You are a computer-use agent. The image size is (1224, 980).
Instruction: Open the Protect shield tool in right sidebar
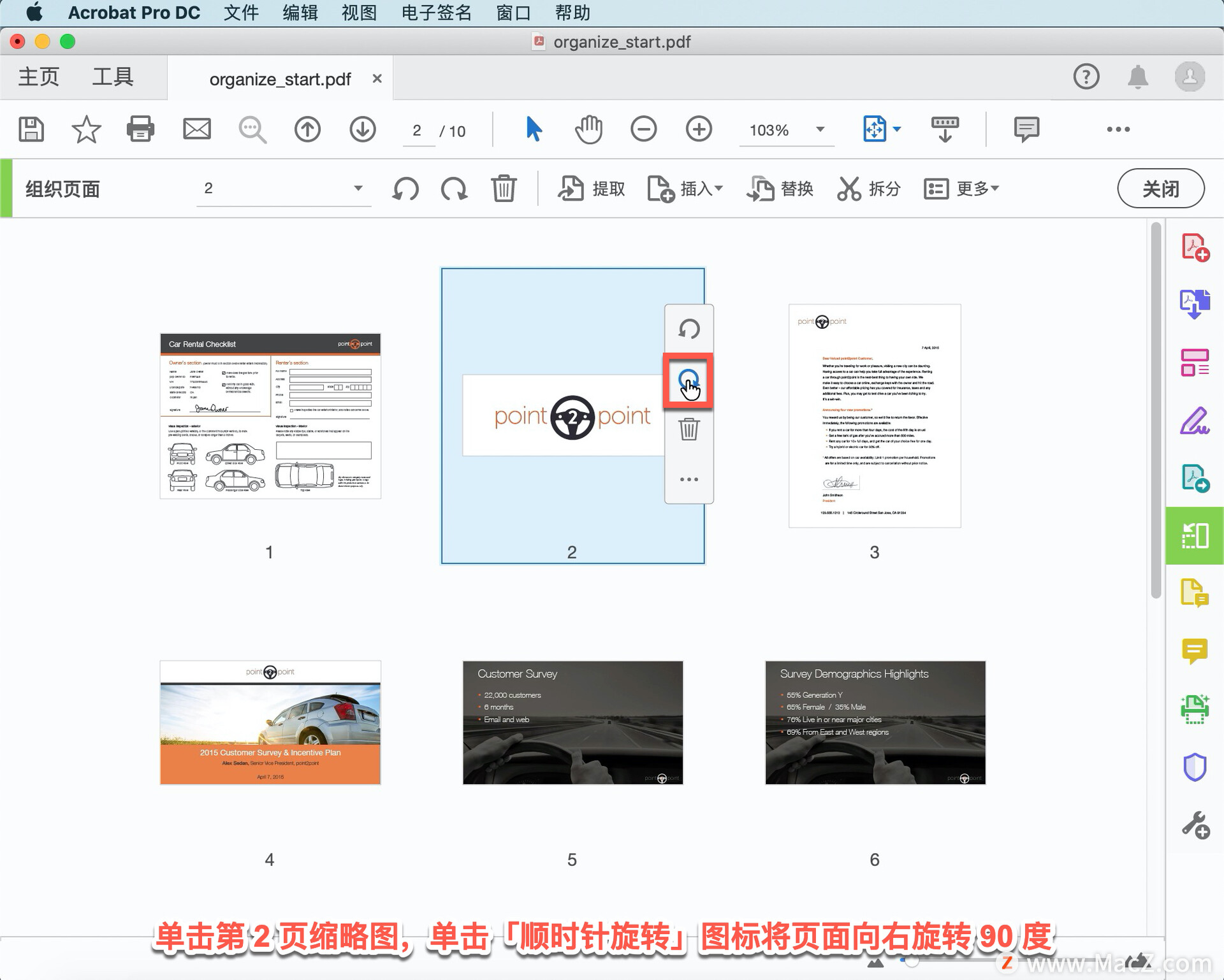pyautogui.click(x=1195, y=767)
